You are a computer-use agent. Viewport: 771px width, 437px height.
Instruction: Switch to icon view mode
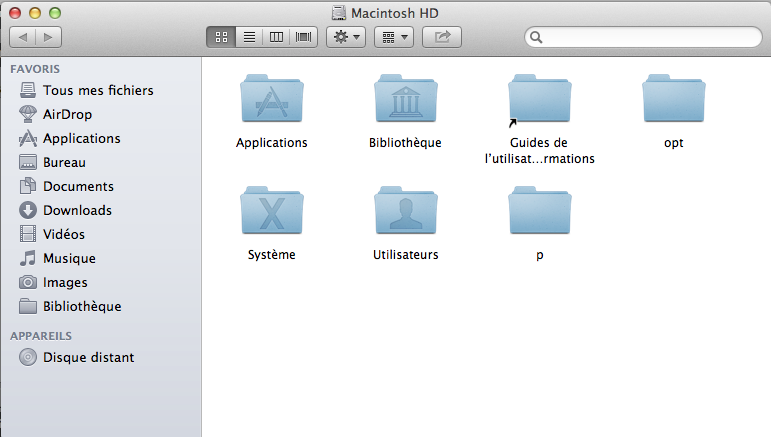coord(222,37)
